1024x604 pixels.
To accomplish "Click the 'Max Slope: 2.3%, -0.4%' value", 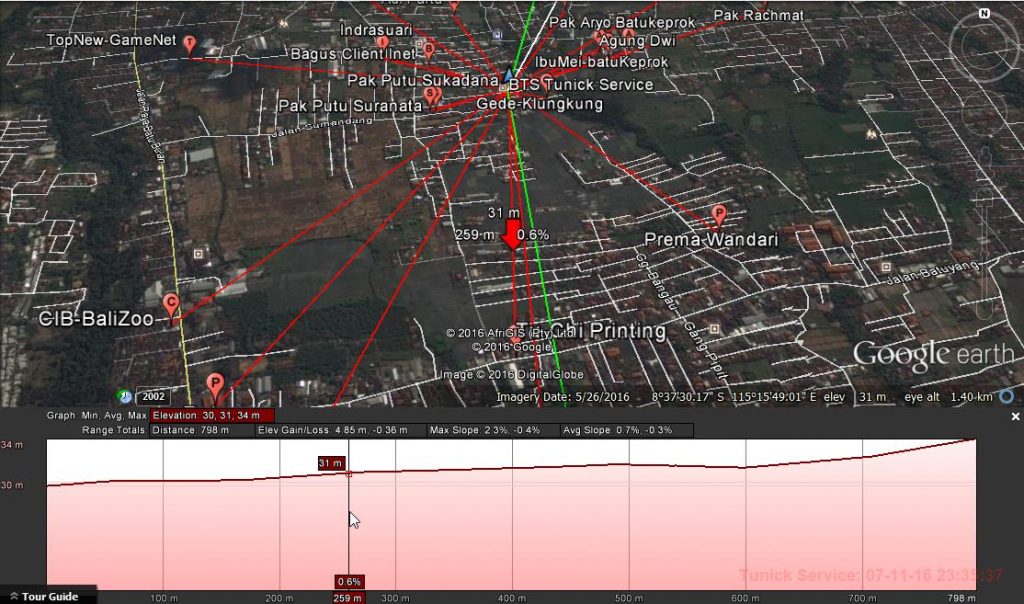I will tap(485, 430).
